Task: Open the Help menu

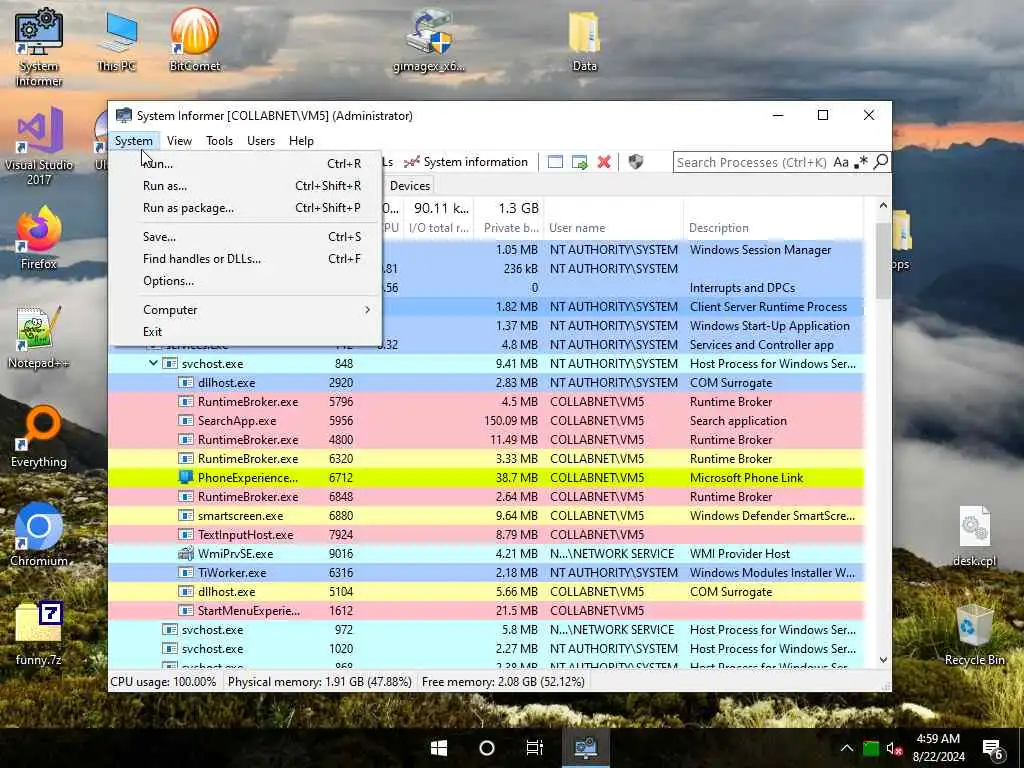Action: coord(301,140)
